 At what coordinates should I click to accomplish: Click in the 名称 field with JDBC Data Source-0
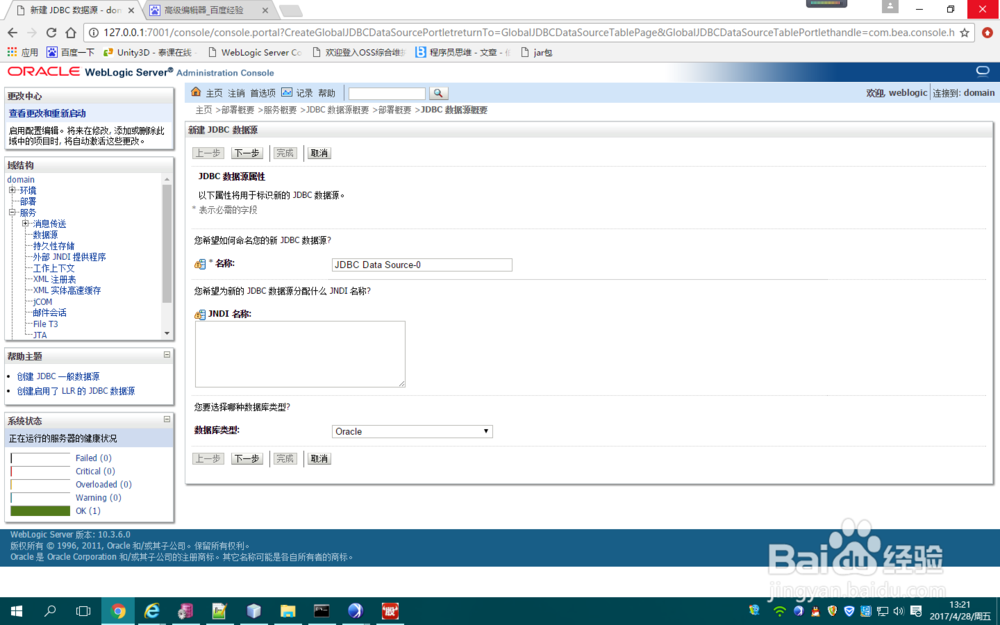point(422,265)
